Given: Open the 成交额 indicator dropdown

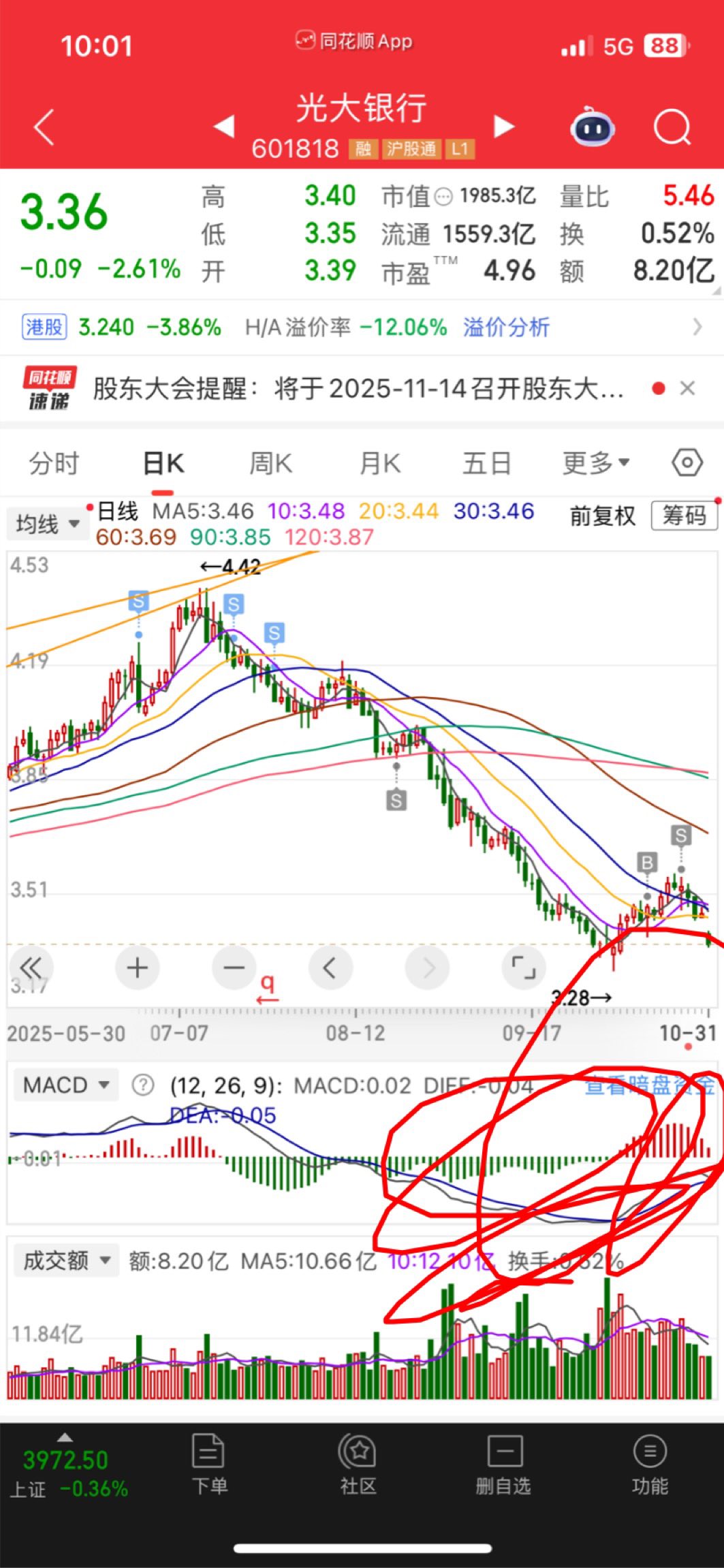Looking at the screenshot, I should click(66, 1260).
